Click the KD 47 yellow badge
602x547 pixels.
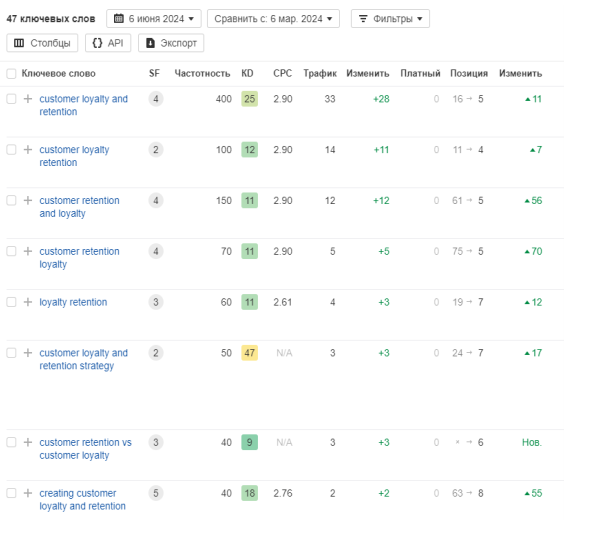coord(249,353)
